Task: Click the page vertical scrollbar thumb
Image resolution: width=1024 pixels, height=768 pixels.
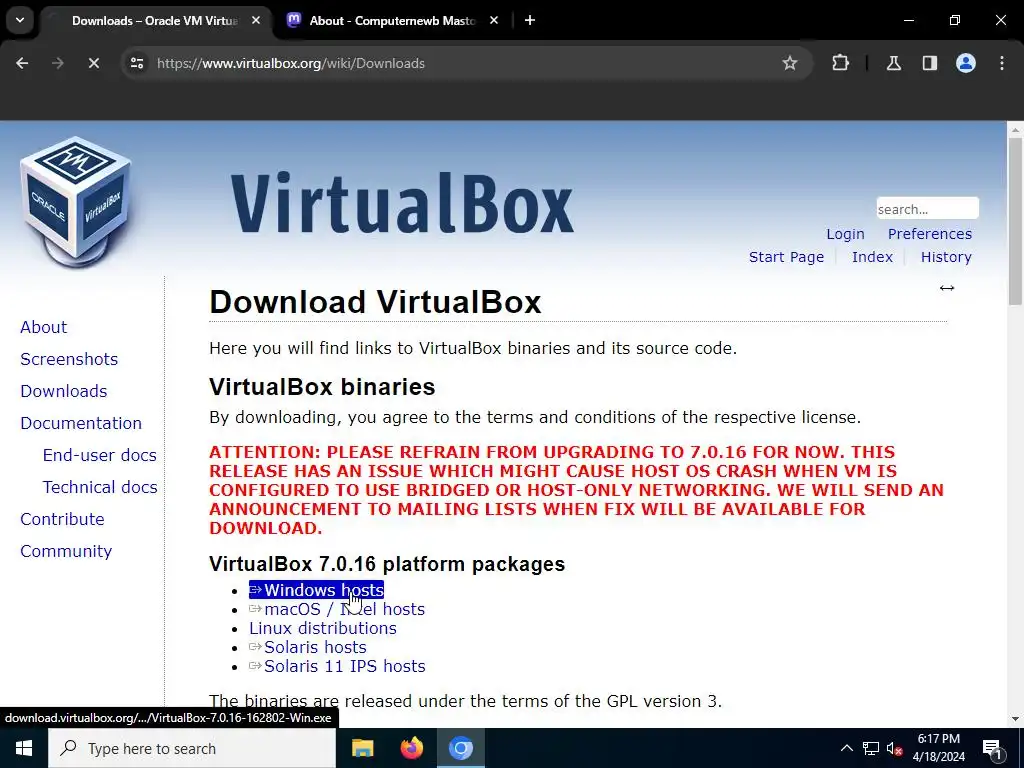Action: [x=1015, y=220]
